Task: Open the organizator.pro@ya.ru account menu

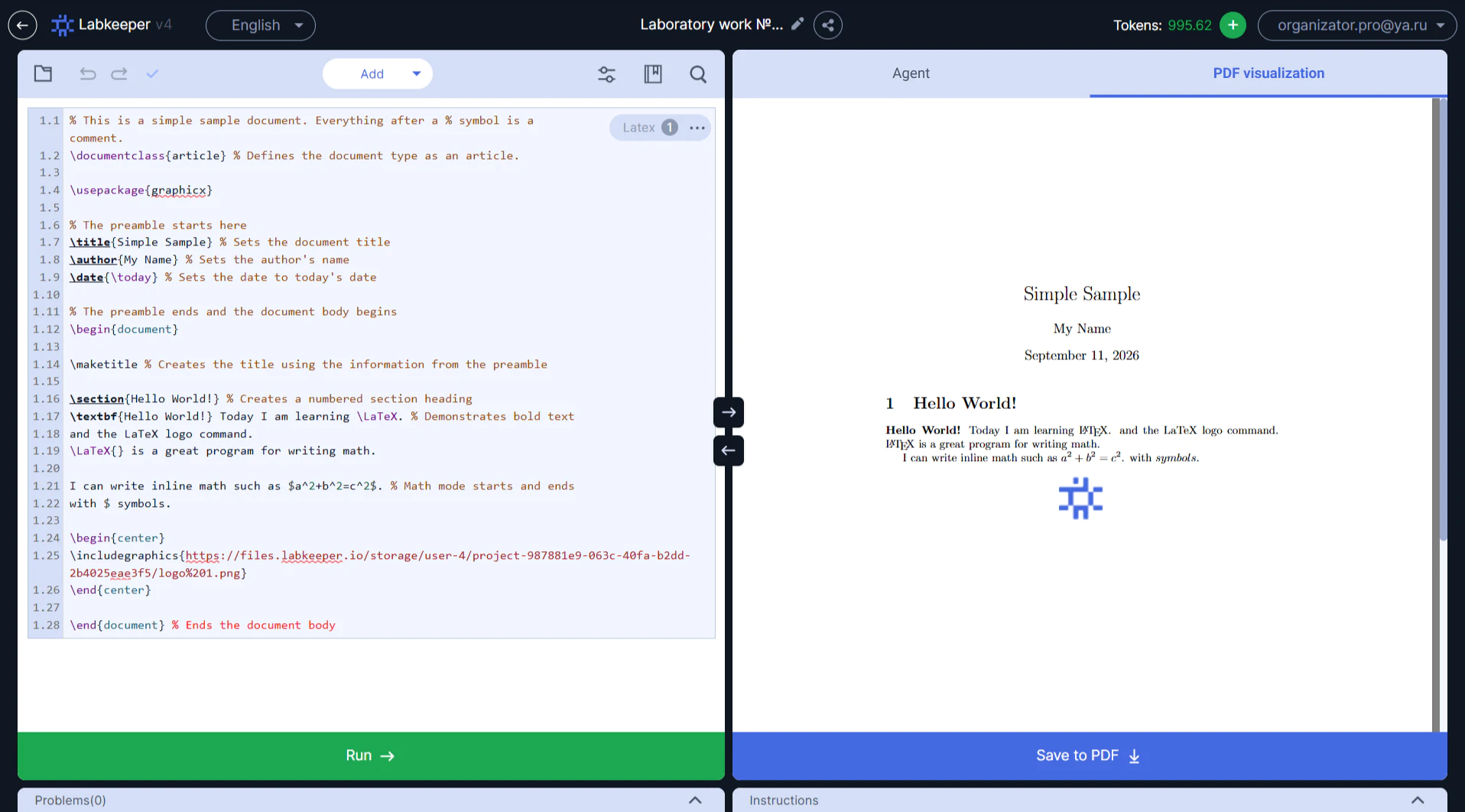Action: click(1356, 25)
